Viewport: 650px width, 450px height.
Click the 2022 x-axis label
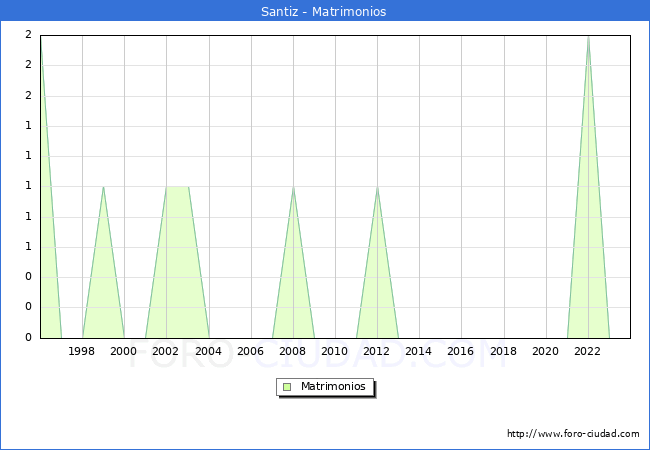tap(587, 351)
